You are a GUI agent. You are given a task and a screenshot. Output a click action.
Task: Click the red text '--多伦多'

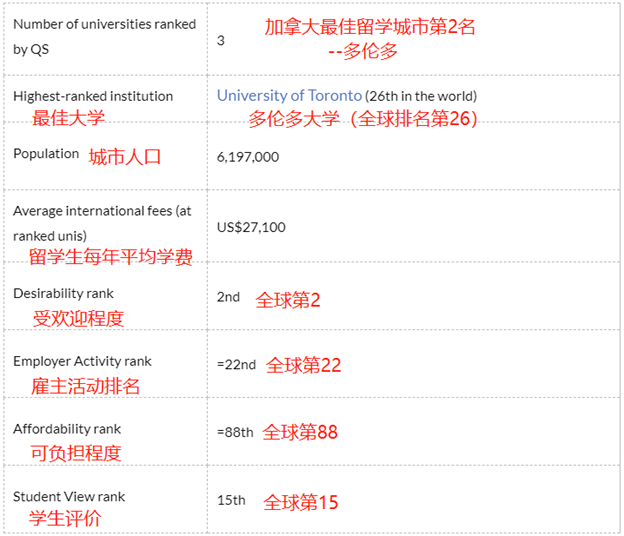pyautogui.click(x=363, y=51)
